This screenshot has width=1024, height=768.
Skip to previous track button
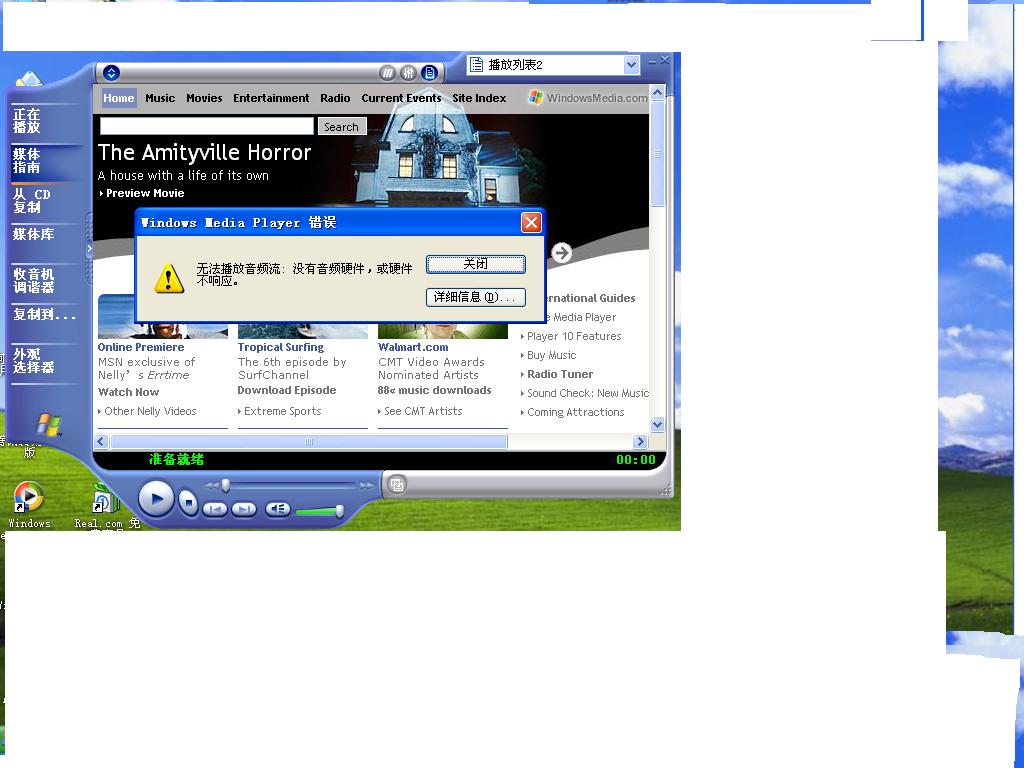click(x=215, y=509)
